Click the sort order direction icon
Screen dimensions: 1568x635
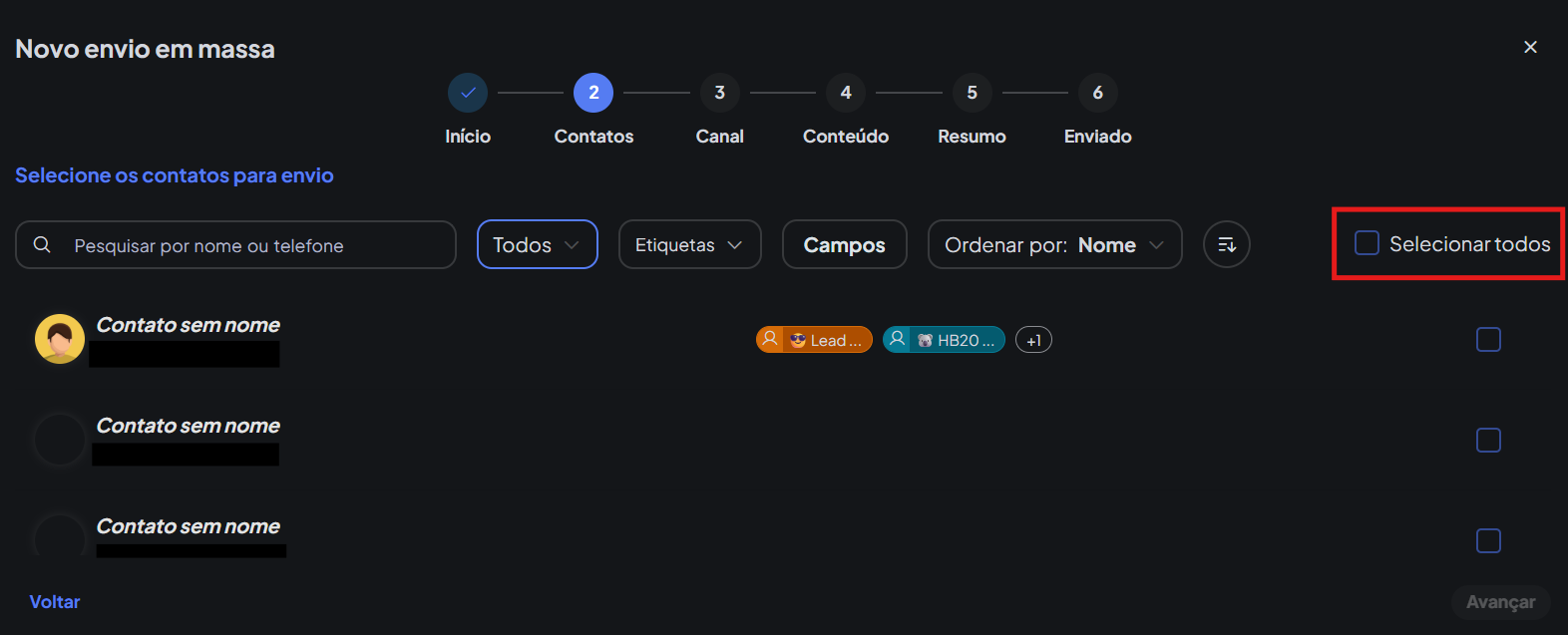1226,244
